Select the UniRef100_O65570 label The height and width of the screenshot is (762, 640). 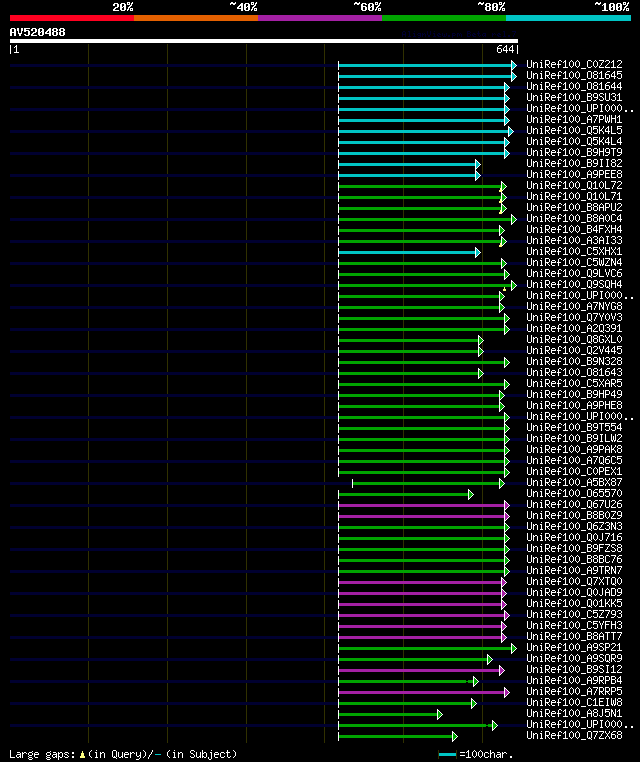574,493
